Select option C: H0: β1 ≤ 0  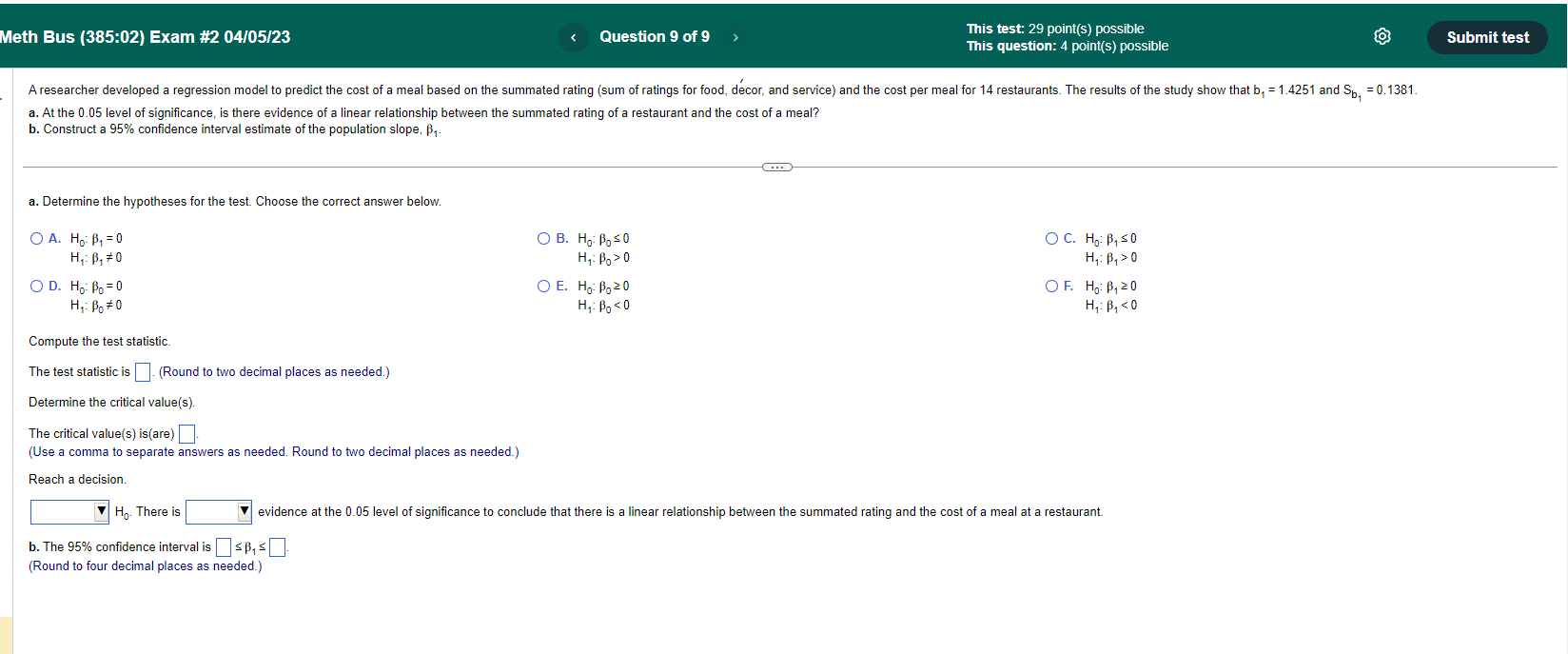tap(1052, 239)
